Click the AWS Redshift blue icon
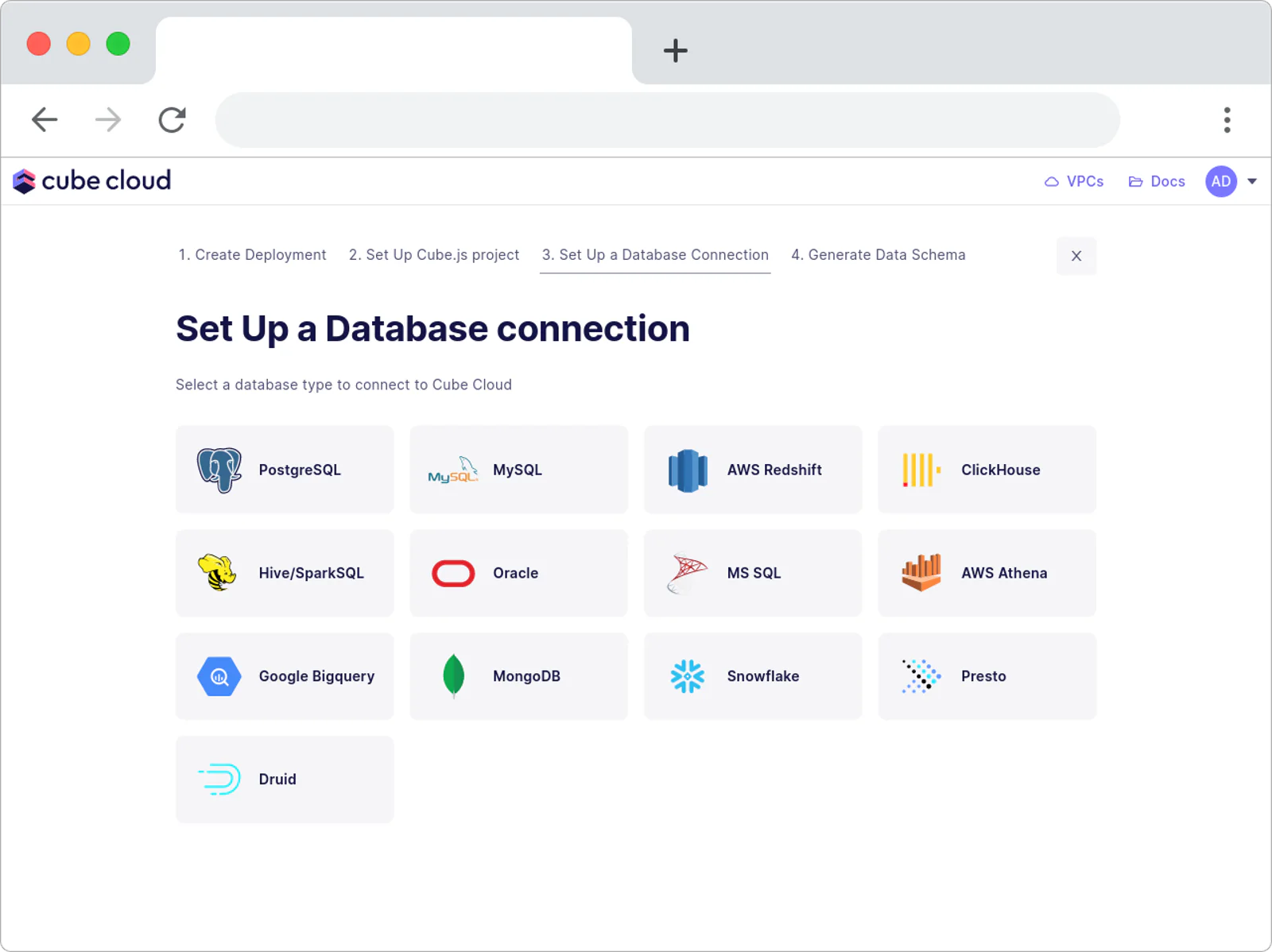 point(688,470)
